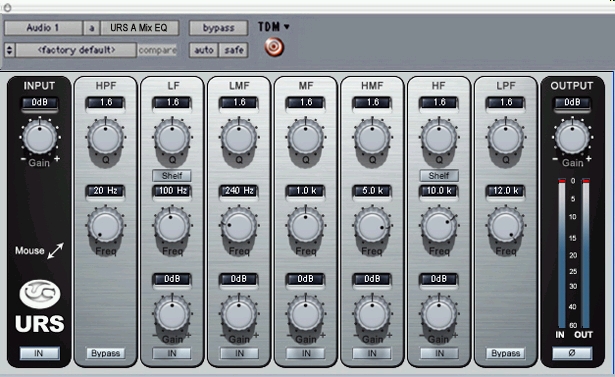Image resolution: width=615 pixels, height=377 pixels.
Task: Toggle the LMF band IN button
Action: [239, 353]
